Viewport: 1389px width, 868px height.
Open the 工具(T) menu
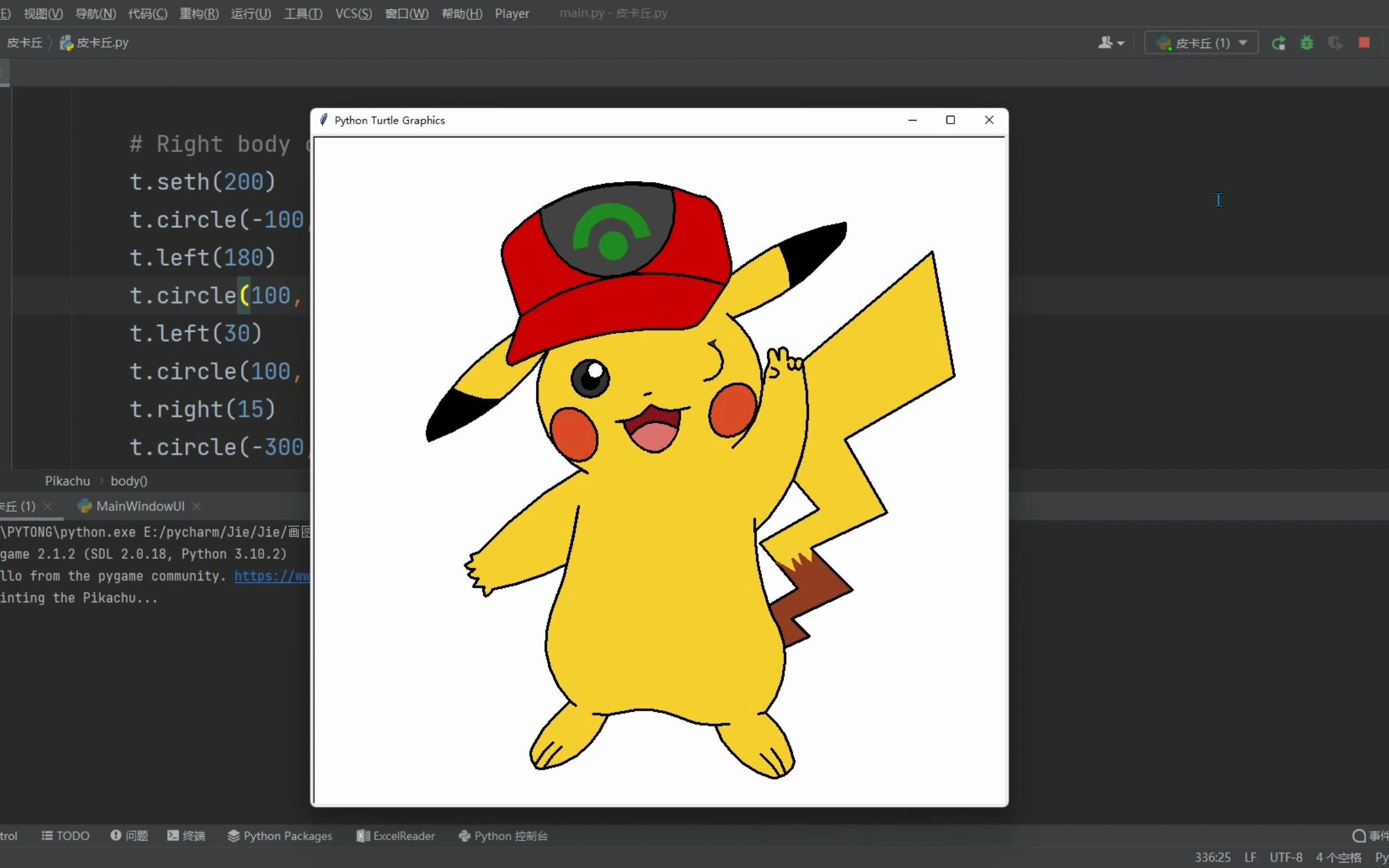click(303, 13)
